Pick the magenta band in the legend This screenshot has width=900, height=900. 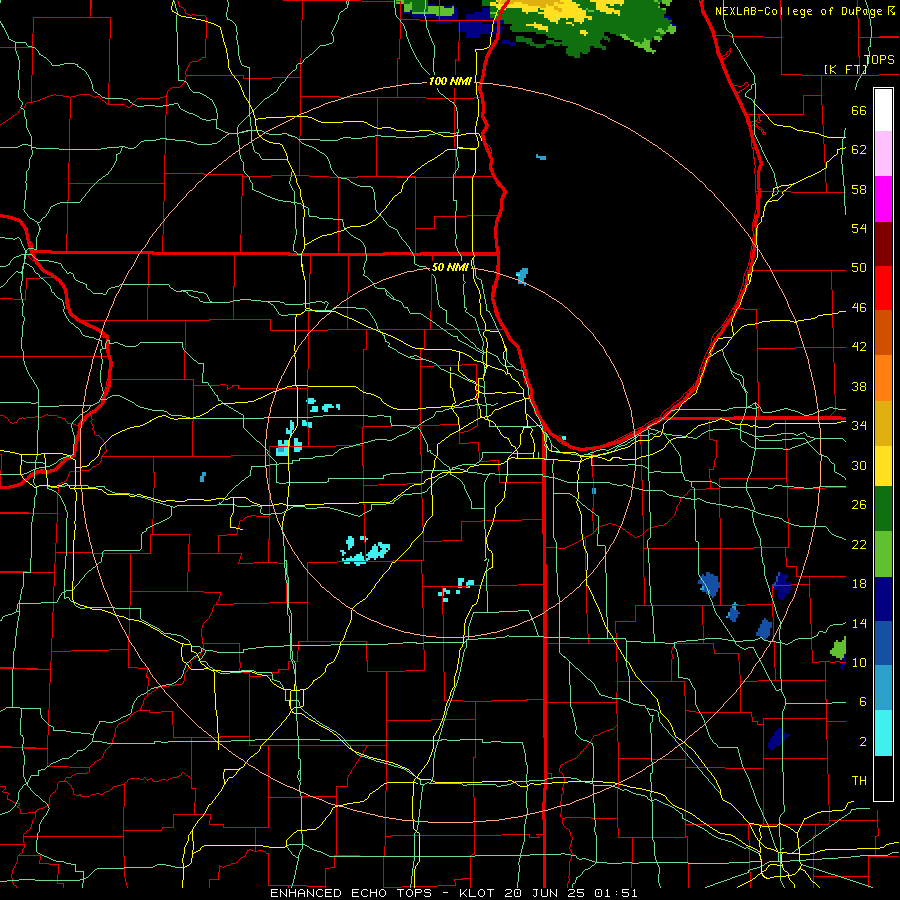883,199
